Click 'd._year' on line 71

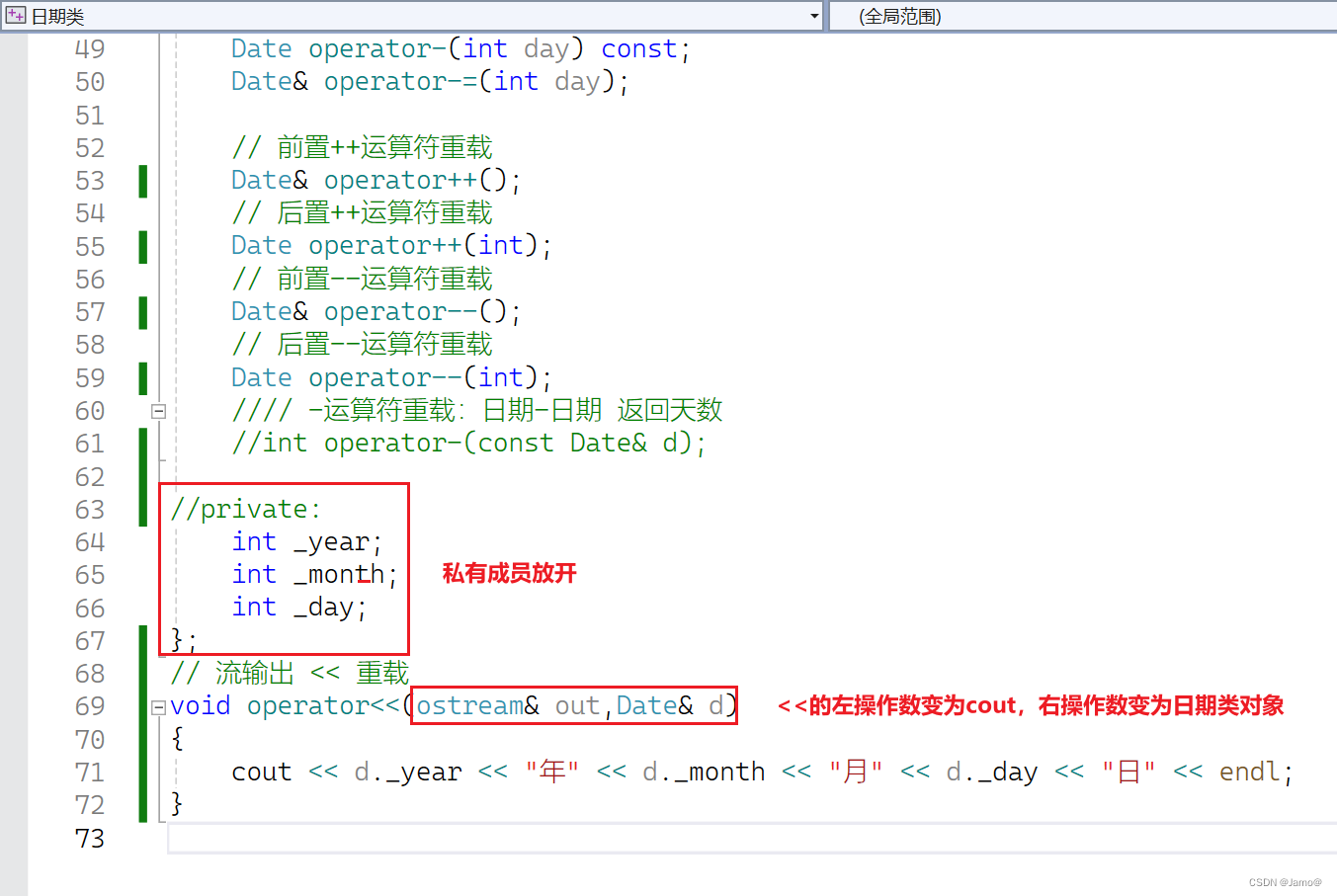(407, 773)
